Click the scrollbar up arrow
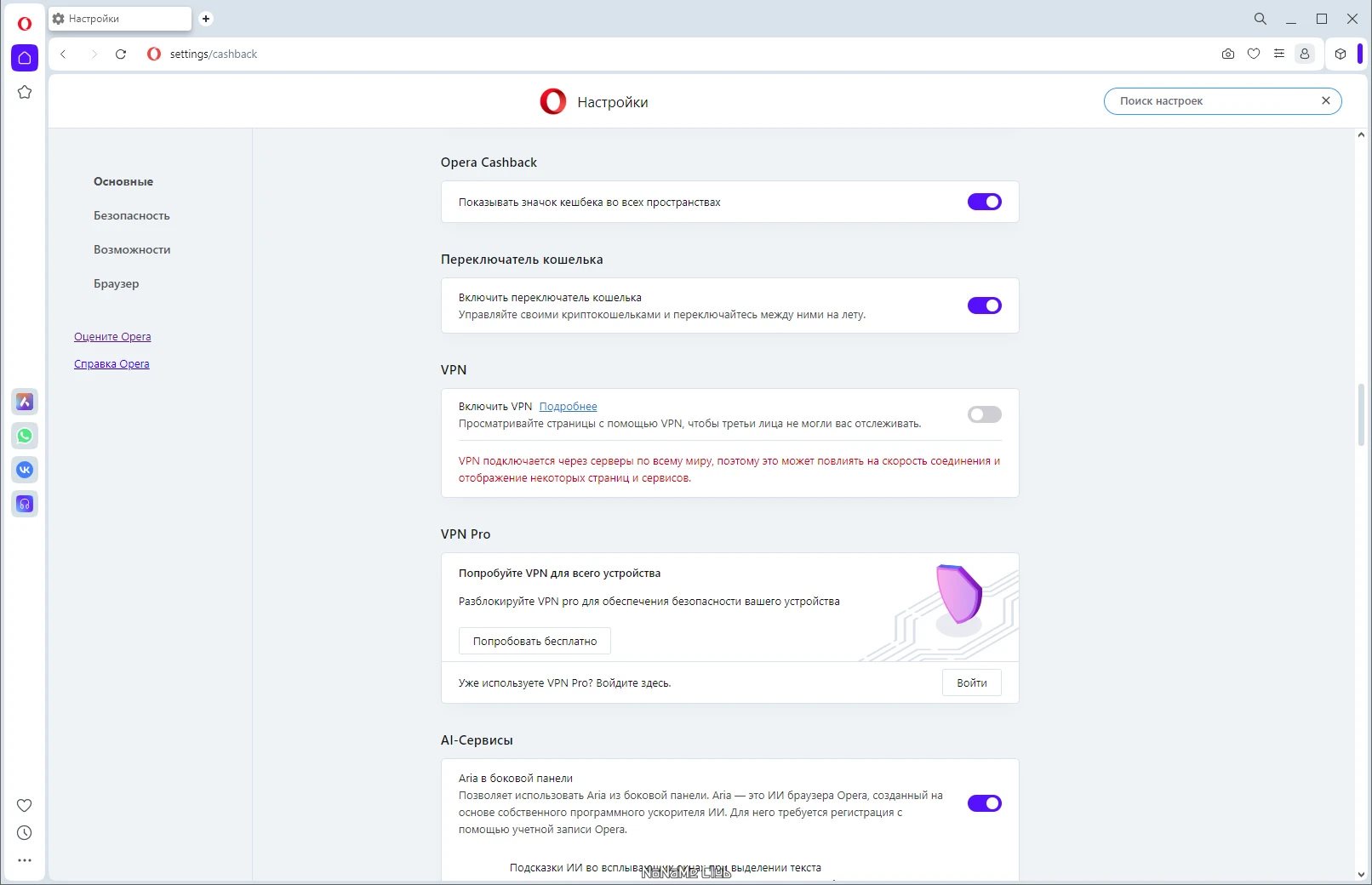 tap(1361, 134)
